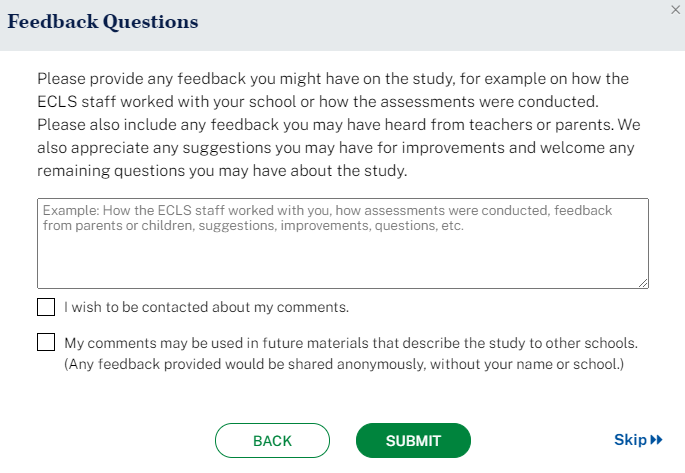Image resolution: width=685 pixels, height=473 pixels.
Task: Click the BACK button
Action: (272, 440)
